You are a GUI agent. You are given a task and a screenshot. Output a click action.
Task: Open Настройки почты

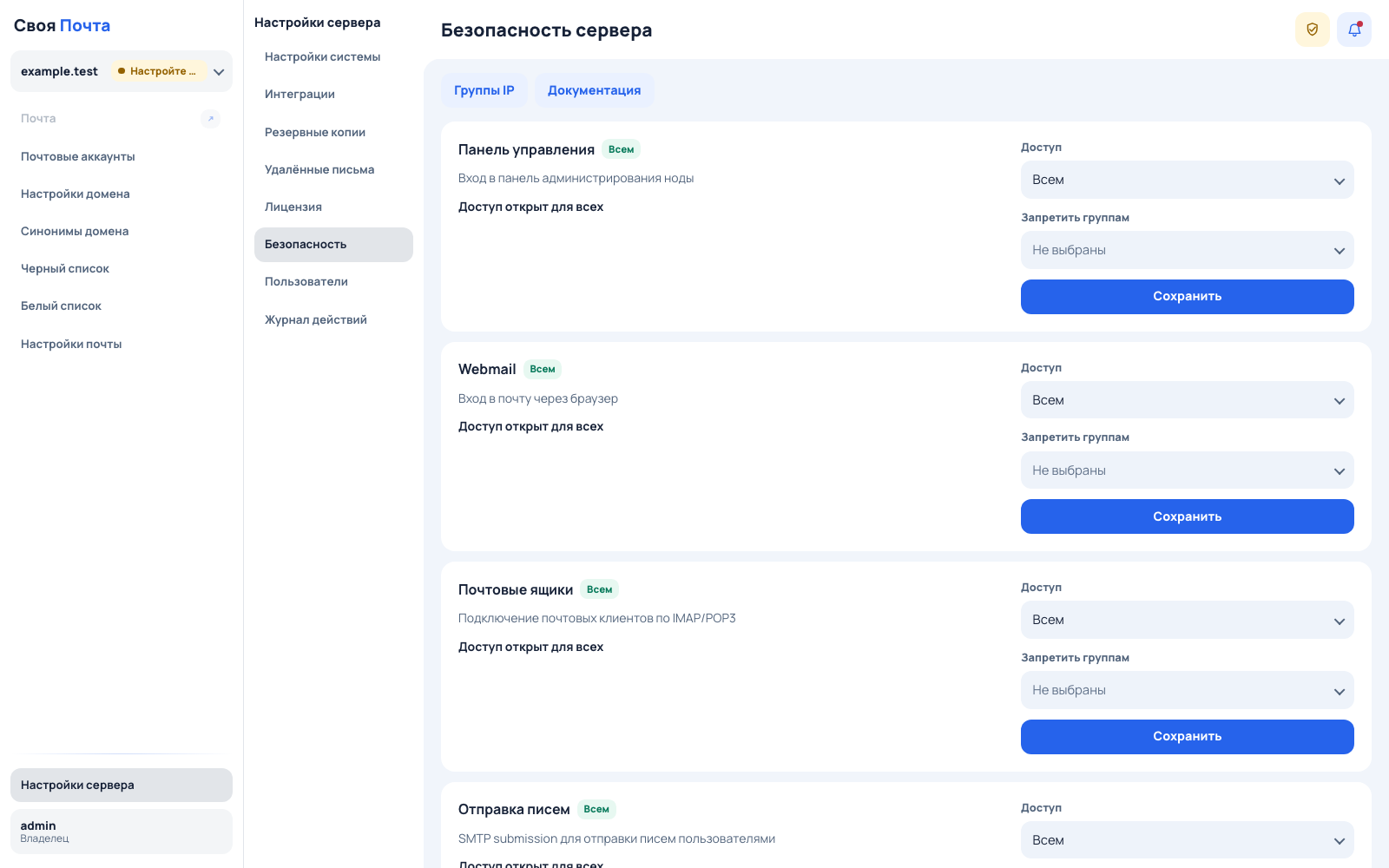tap(122, 345)
